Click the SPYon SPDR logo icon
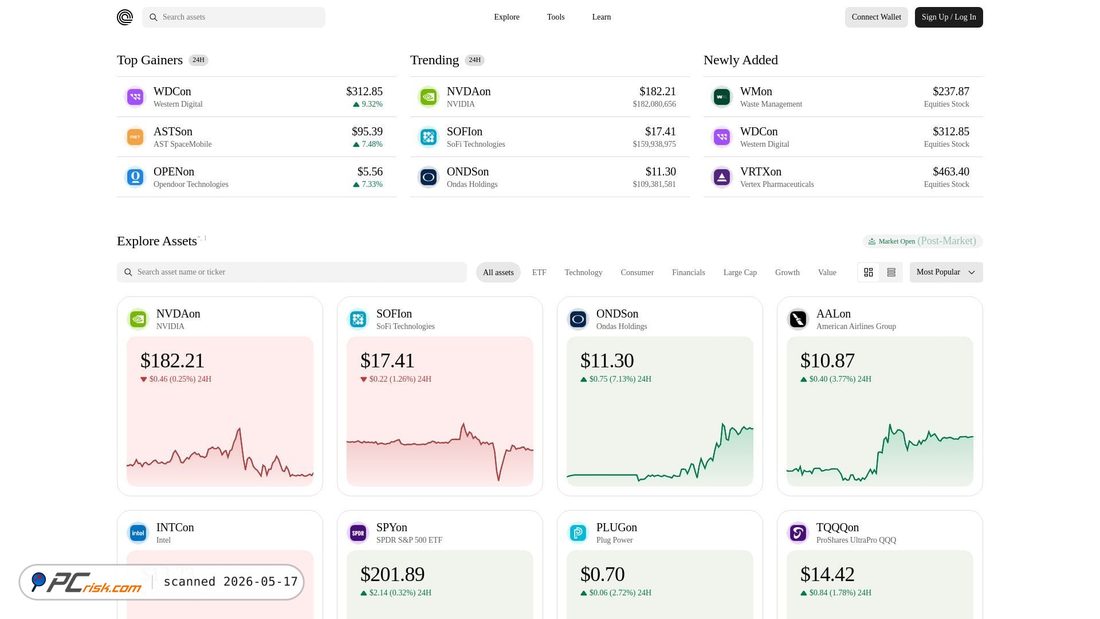Screen dimensions: 1100x619 coord(358,533)
